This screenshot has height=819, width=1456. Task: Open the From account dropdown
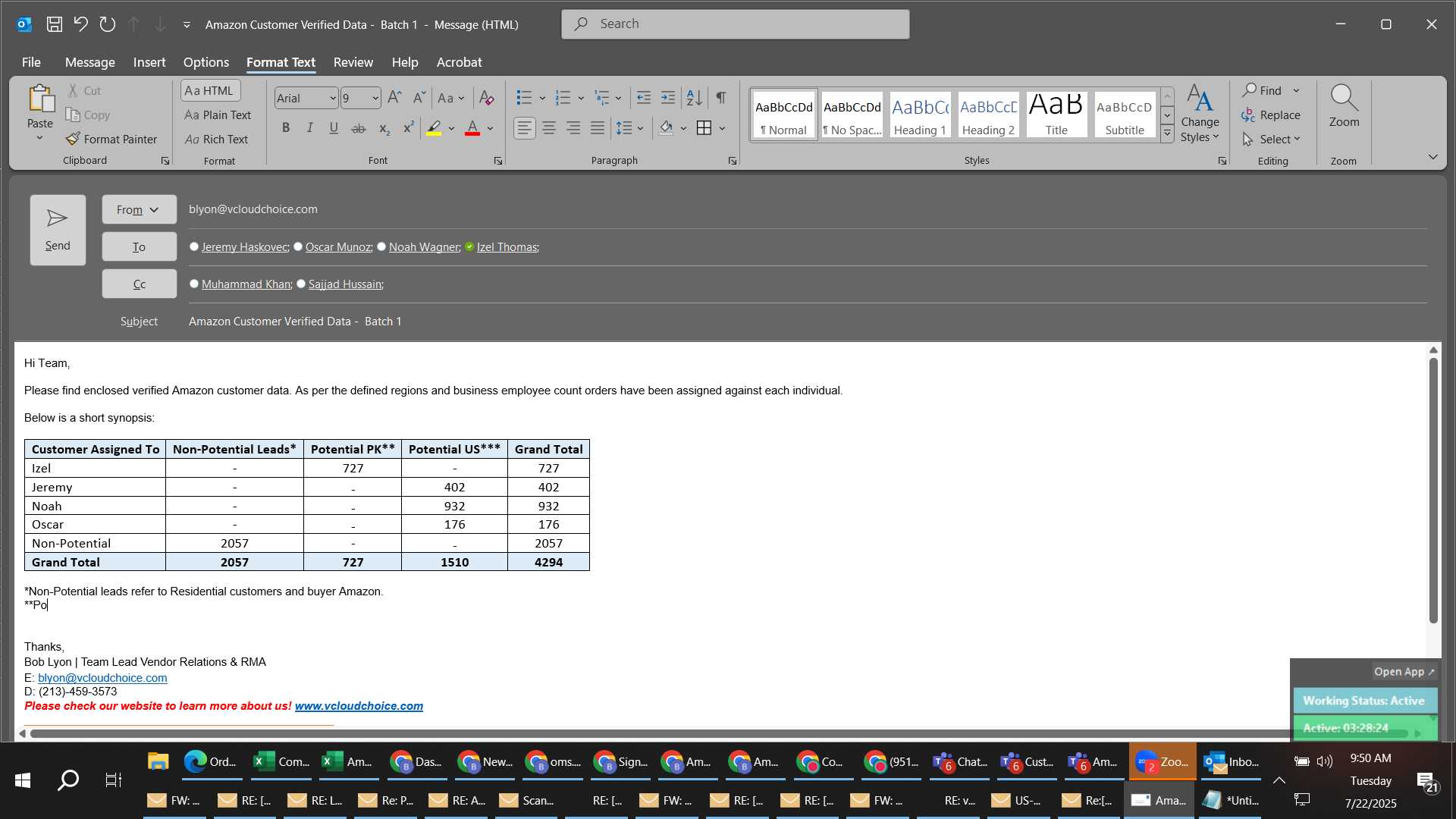pyautogui.click(x=140, y=209)
